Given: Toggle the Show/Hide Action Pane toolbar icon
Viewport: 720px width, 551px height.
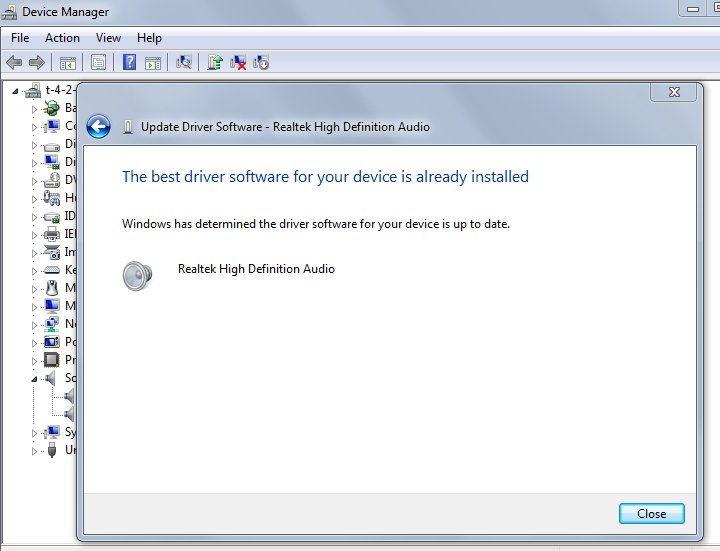Looking at the screenshot, I should (153, 62).
